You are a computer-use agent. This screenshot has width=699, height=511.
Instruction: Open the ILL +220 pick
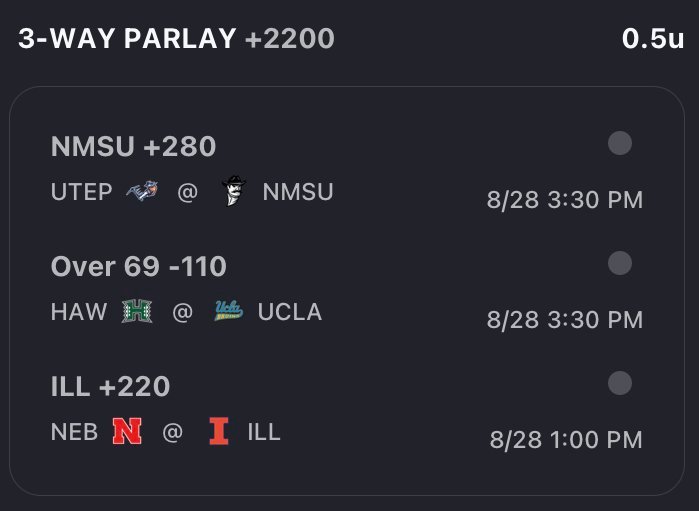click(111, 386)
